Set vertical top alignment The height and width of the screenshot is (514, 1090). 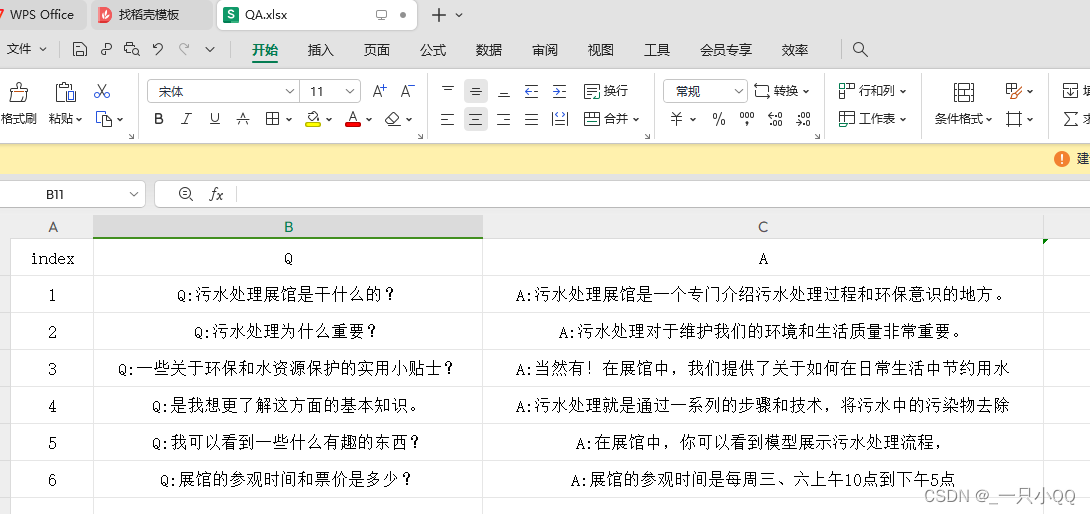448,91
